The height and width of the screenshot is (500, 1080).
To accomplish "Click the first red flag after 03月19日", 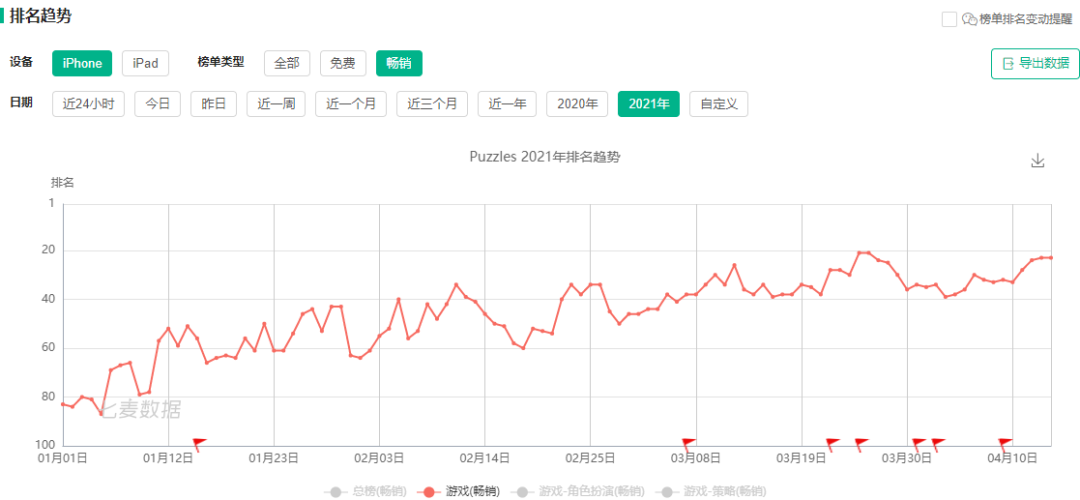I will 832,443.
